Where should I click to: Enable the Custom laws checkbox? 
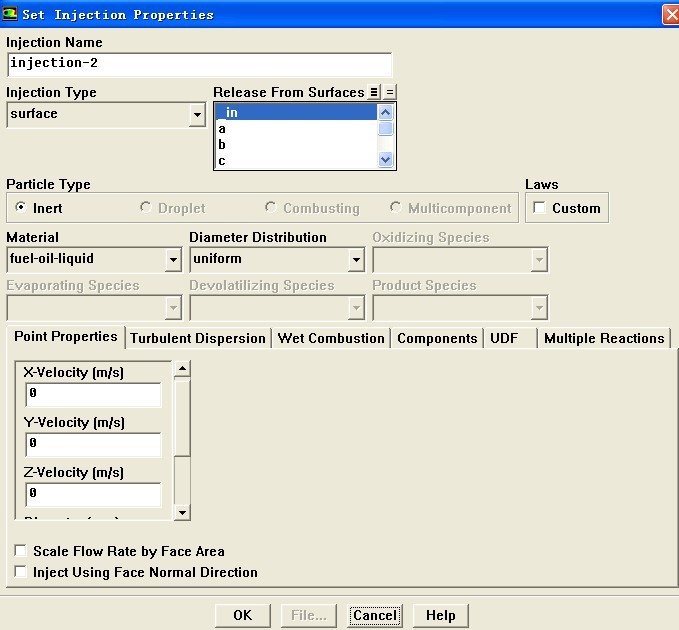click(x=540, y=208)
